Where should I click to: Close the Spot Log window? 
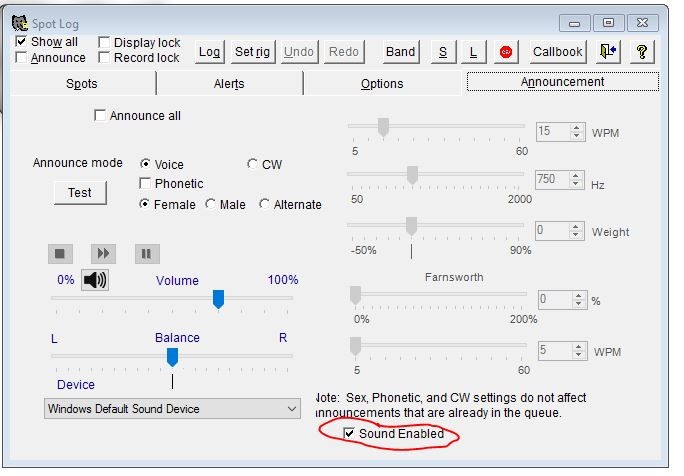[643, 23]
